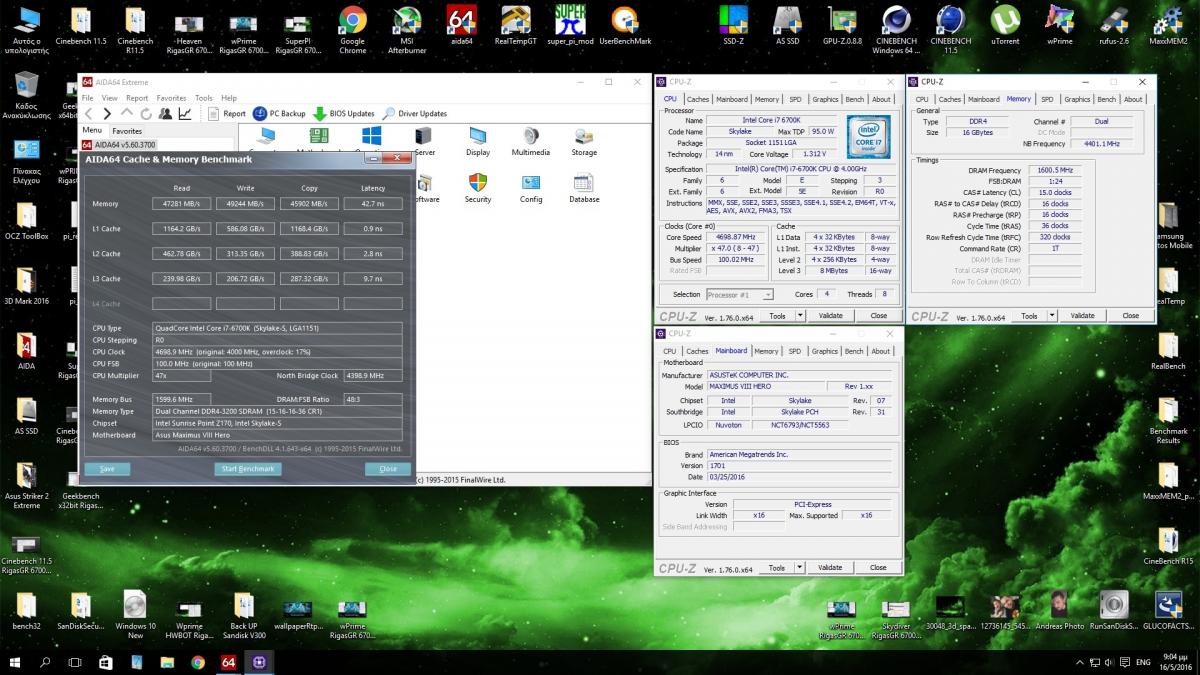
Task: Open the Windows Start menu
Action: pyautogui.click(x=16, y=662)
